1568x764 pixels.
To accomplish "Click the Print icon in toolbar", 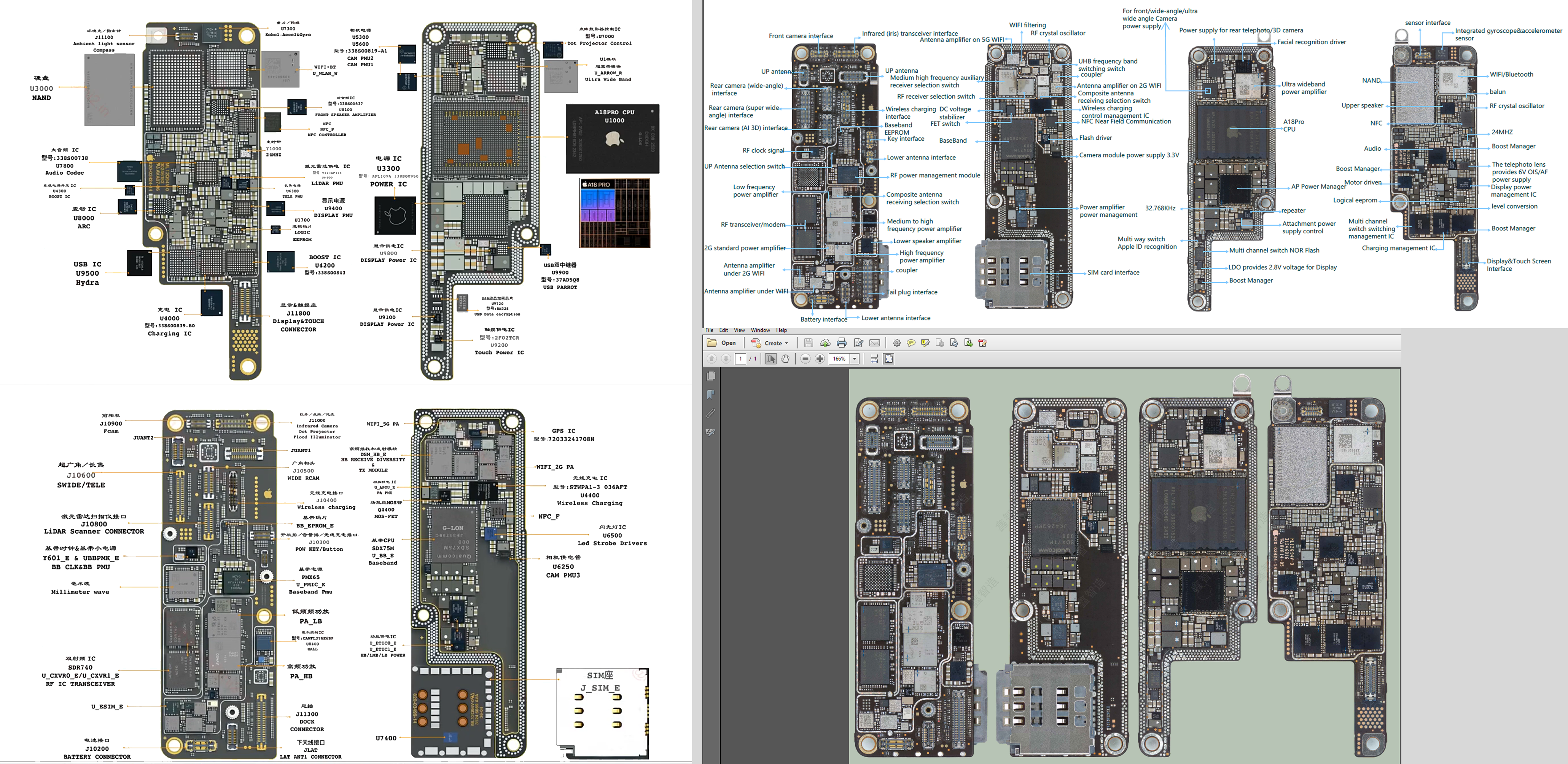I will tap(841, 343).
